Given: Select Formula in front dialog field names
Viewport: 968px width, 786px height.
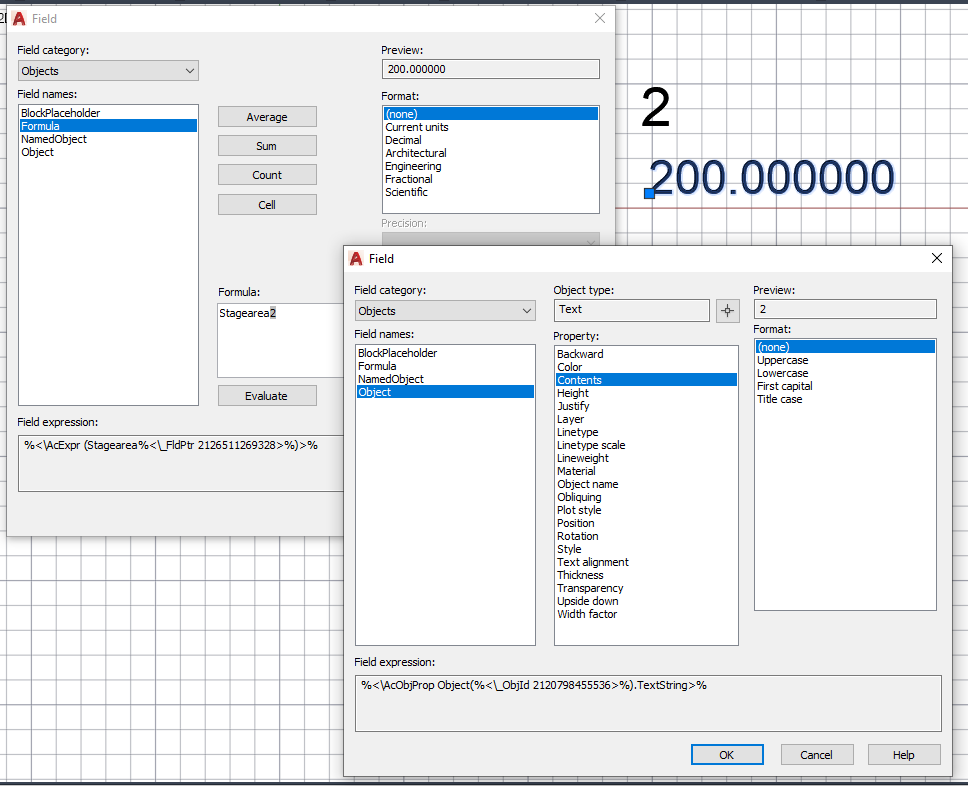Looking at the screenshot, I should tap(377, 366).
